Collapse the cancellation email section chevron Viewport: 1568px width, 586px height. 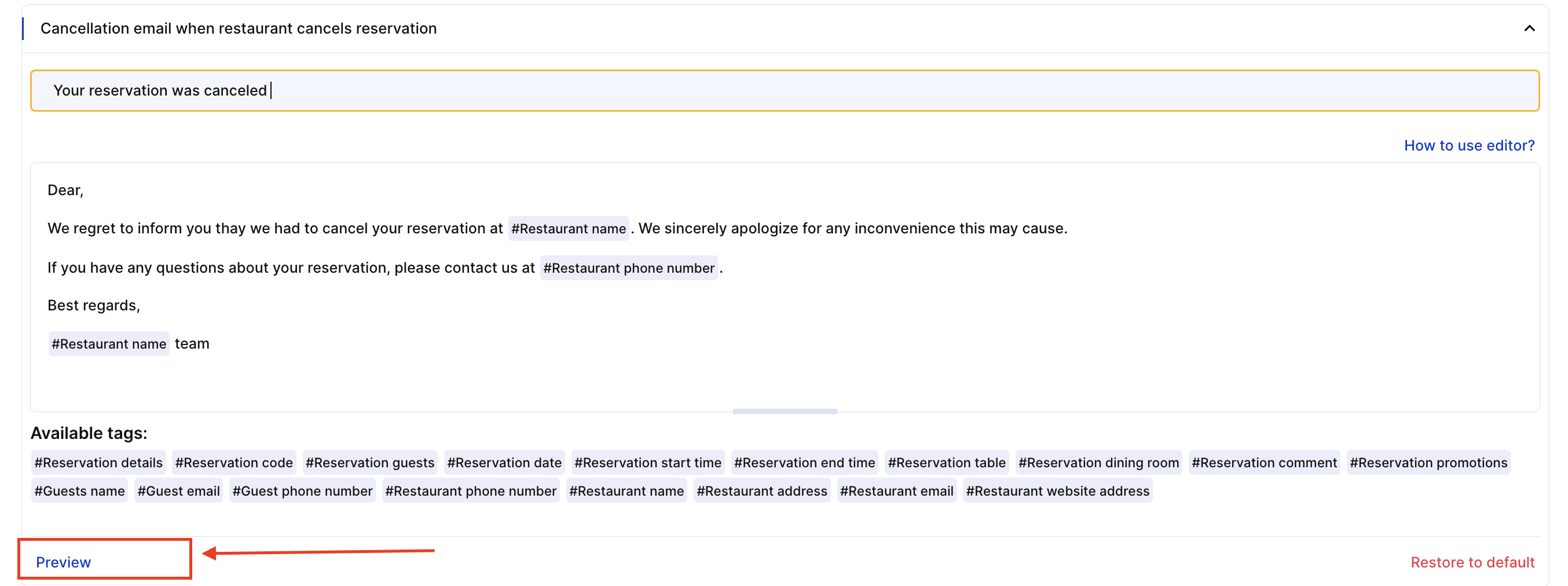pos(1529,28)
